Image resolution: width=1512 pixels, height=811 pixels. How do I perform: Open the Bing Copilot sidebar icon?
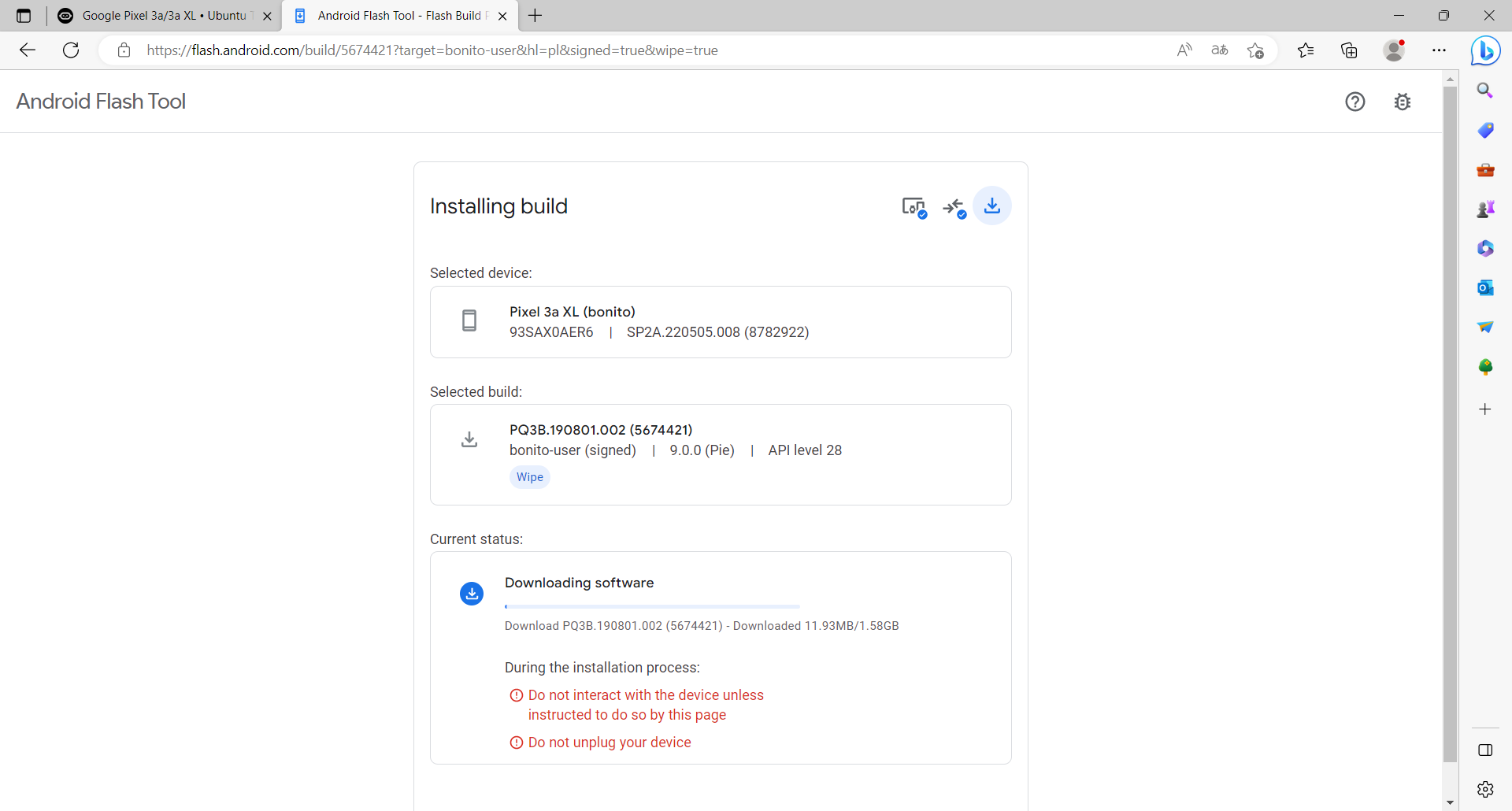1485,51
